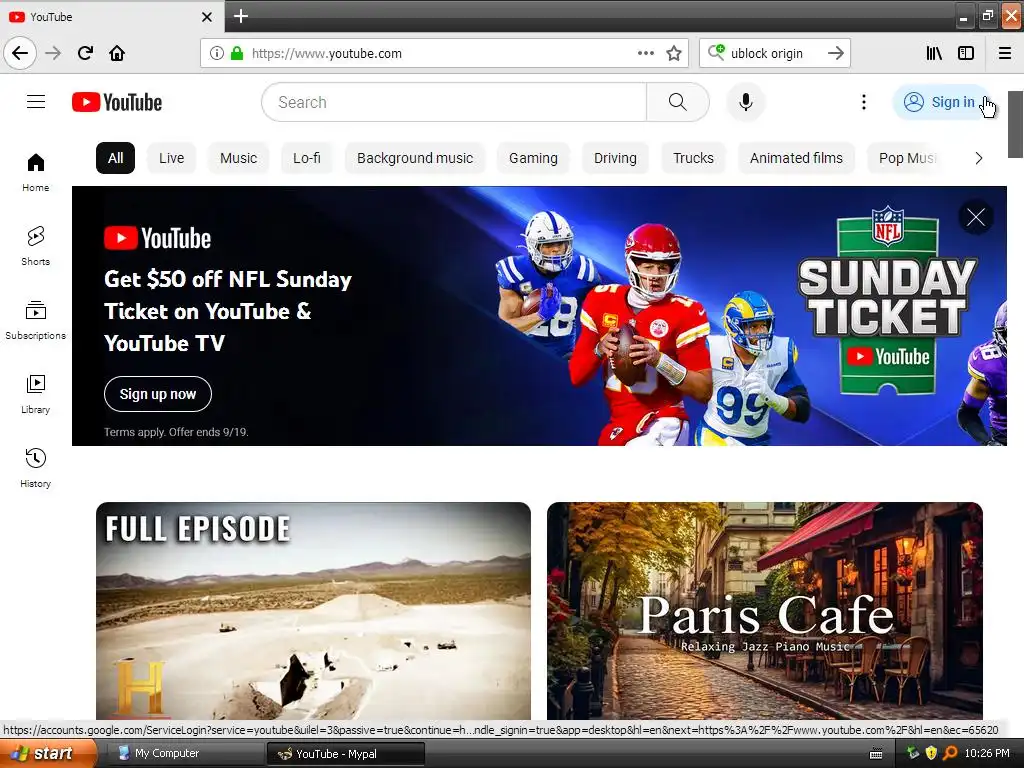Select the Background music chip
This screenshot has width=1024, height=768.
[415, 158]
